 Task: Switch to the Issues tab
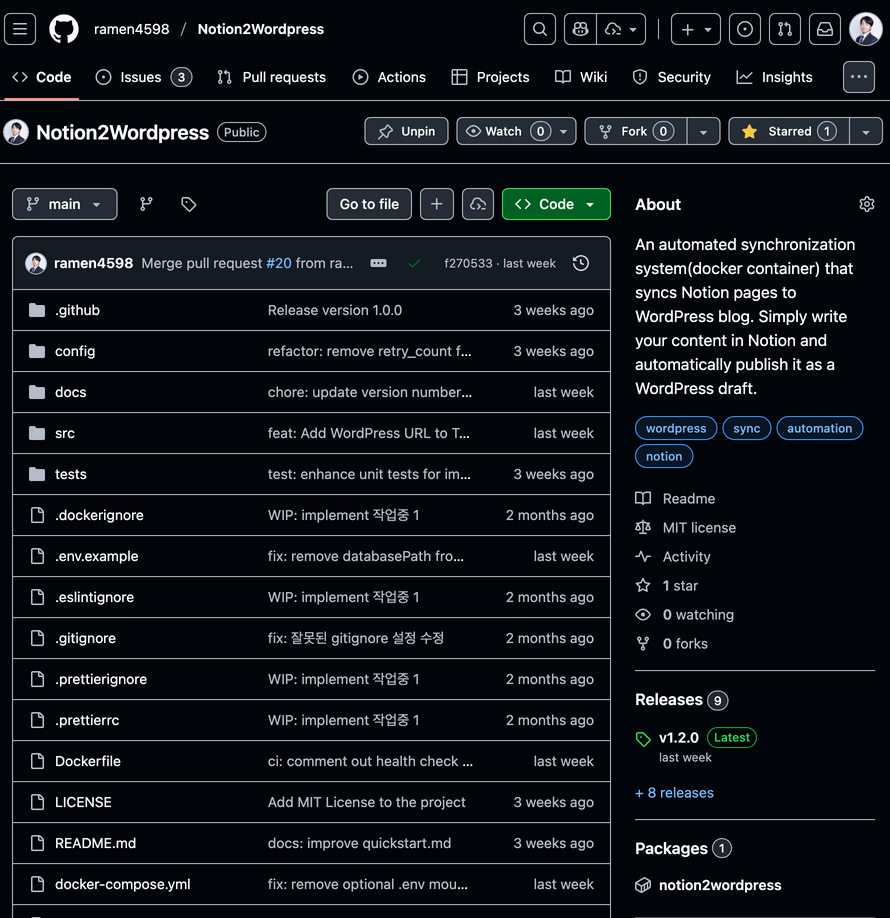(x=143, y=77)
